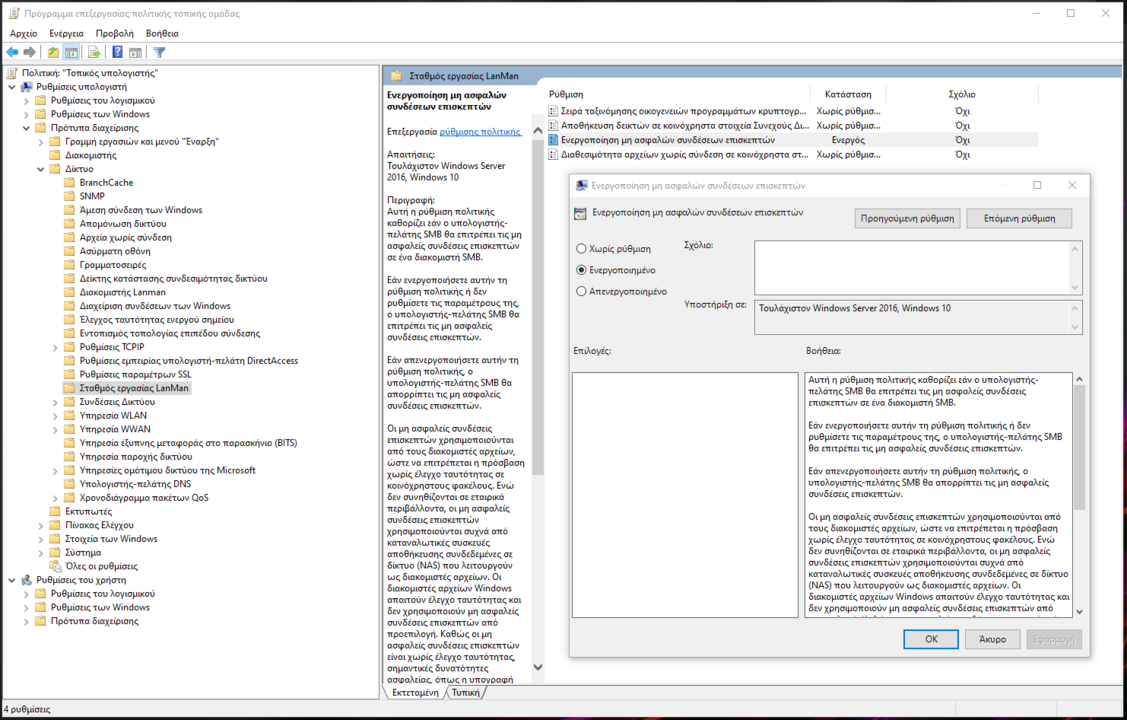The height and width of the screenshot is (720, 1127).
Task: Open the Ενέργεια menu
Action: [x=66, y=33]
